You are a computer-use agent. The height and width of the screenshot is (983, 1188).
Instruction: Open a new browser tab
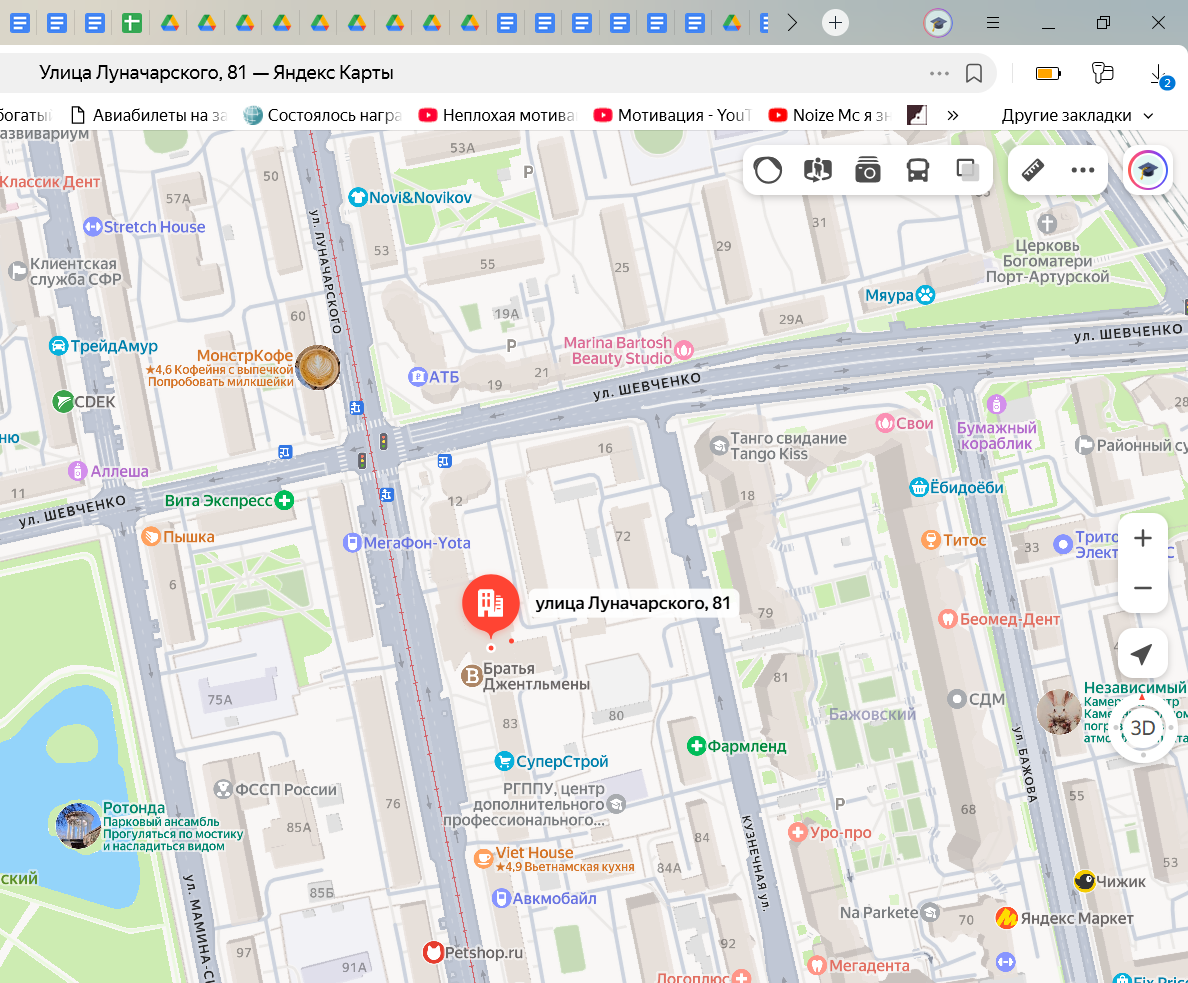(x=835, y=23)
